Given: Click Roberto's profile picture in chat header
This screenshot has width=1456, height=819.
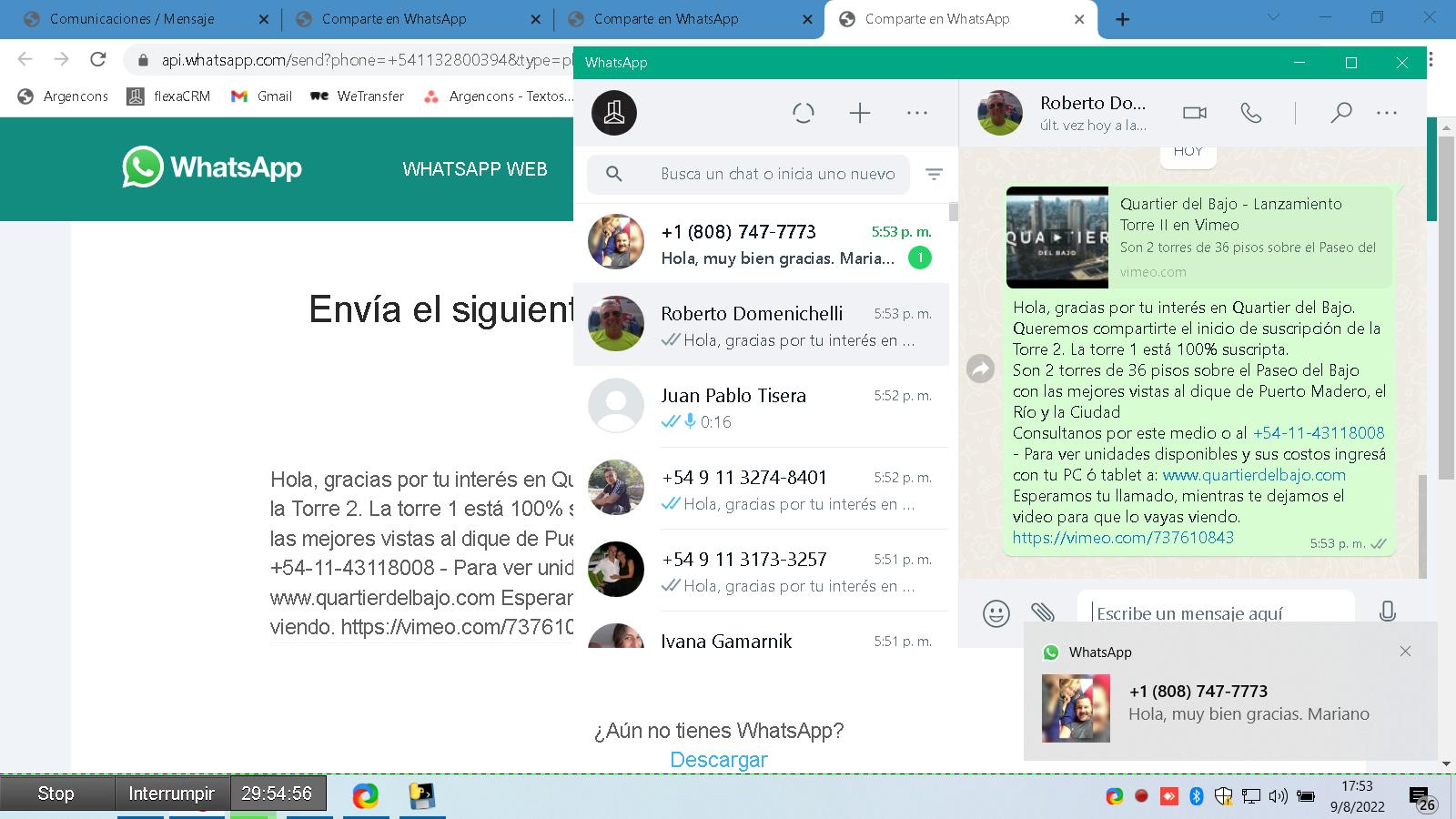Looking at the screenshot, I should point(999,113).
